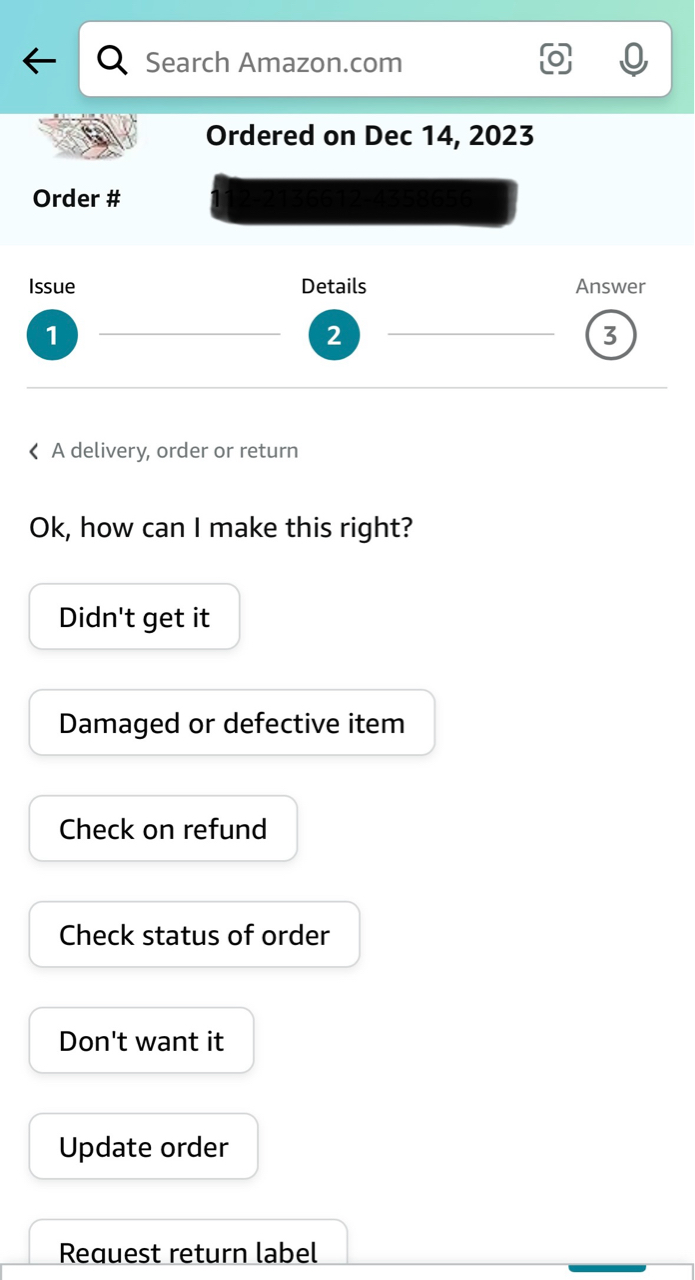Choose "Check status of order"

(x=194, y=935)
